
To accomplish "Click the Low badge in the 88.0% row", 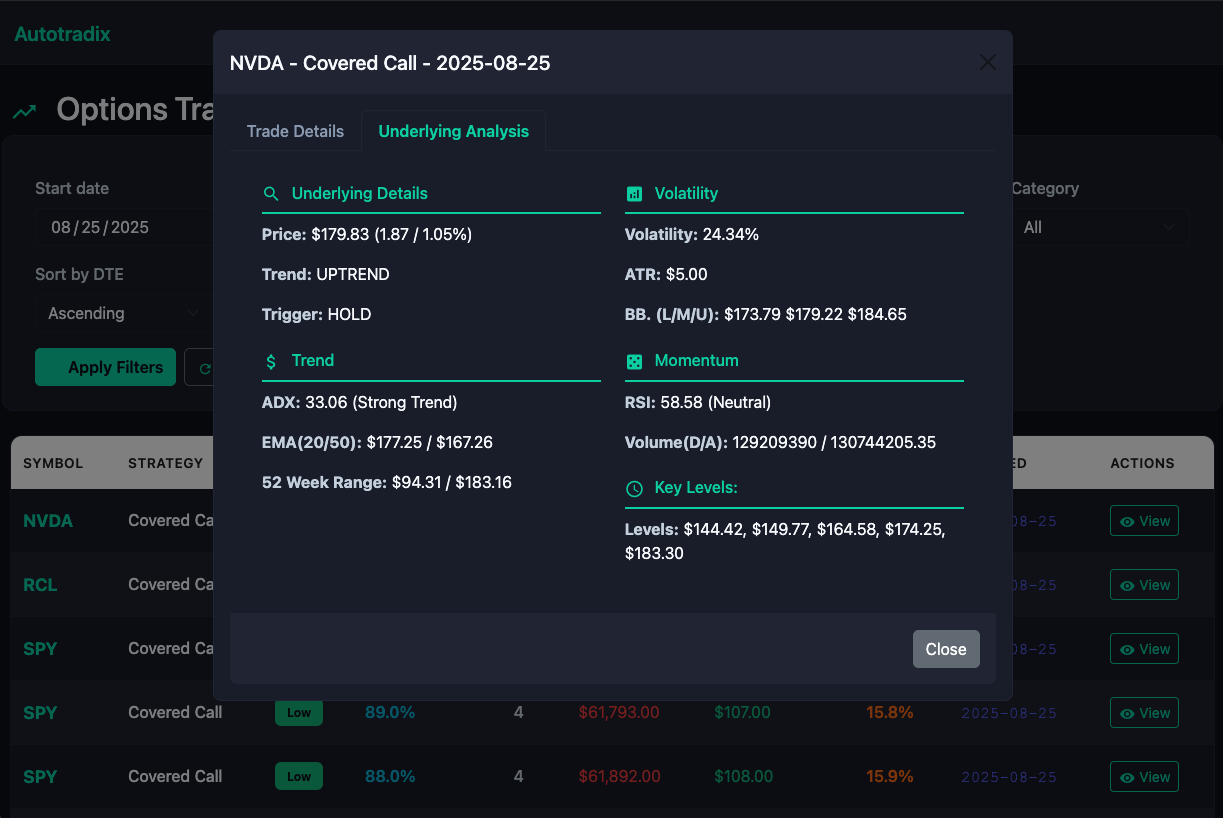I will pyautogui.click(x=299, y=777).
